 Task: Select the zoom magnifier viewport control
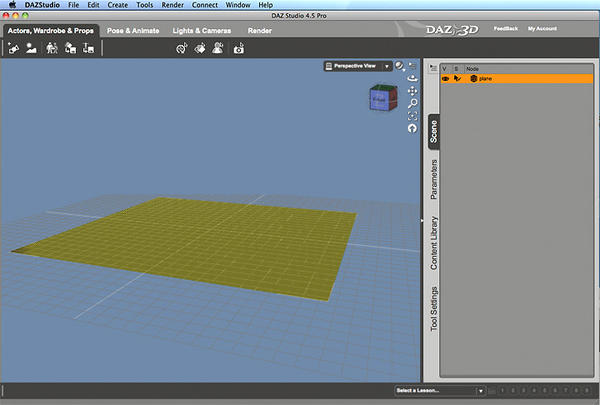click(x=412, y=103)
